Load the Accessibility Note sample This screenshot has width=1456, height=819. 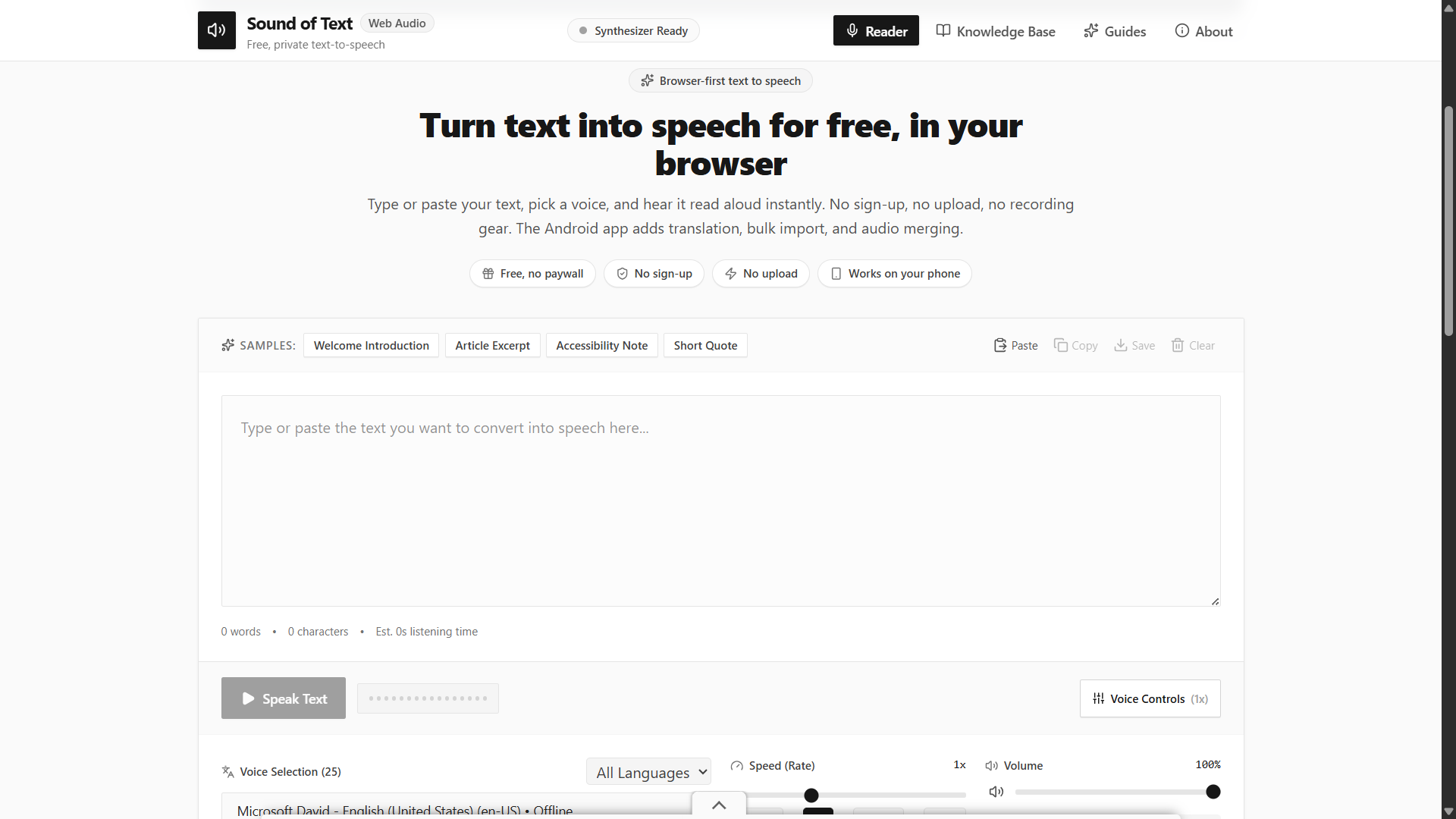point(602,345)
